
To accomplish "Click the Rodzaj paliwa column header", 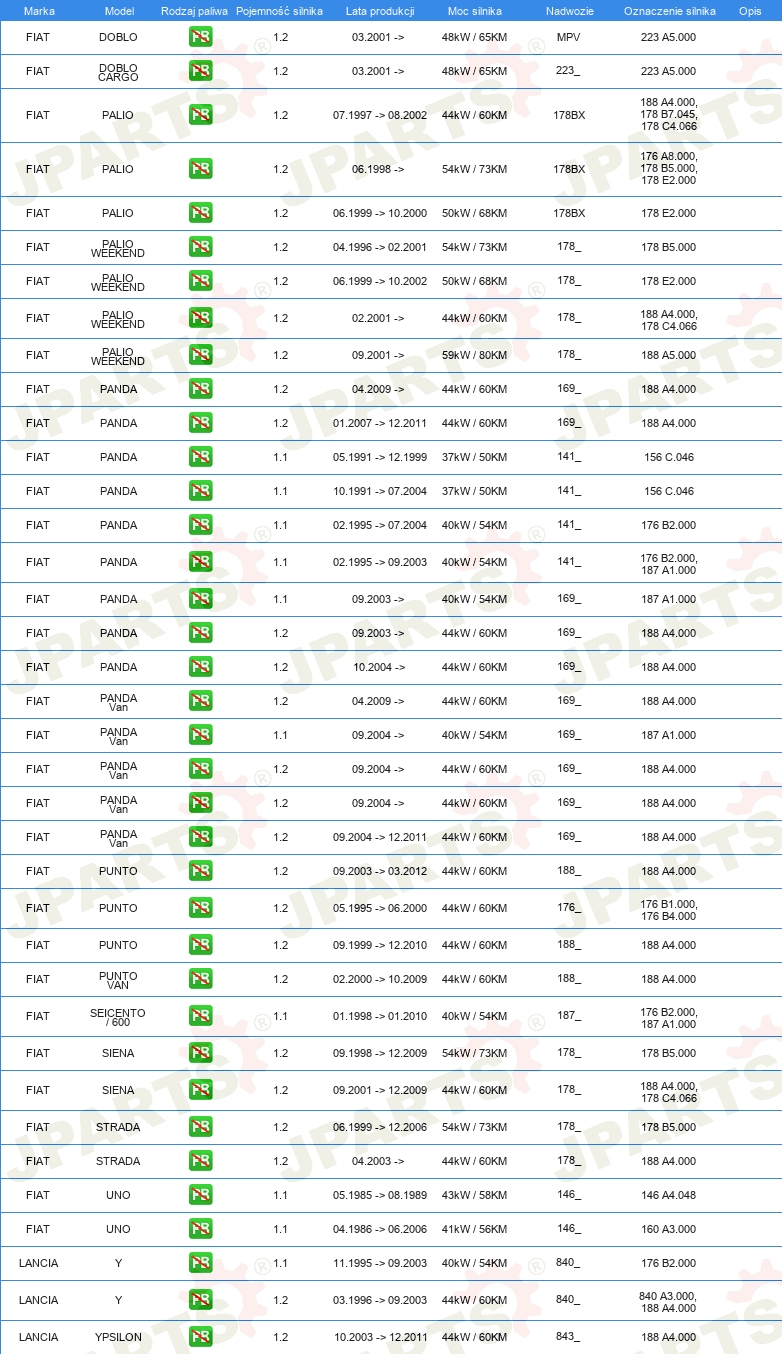I will tap(194, 10).
